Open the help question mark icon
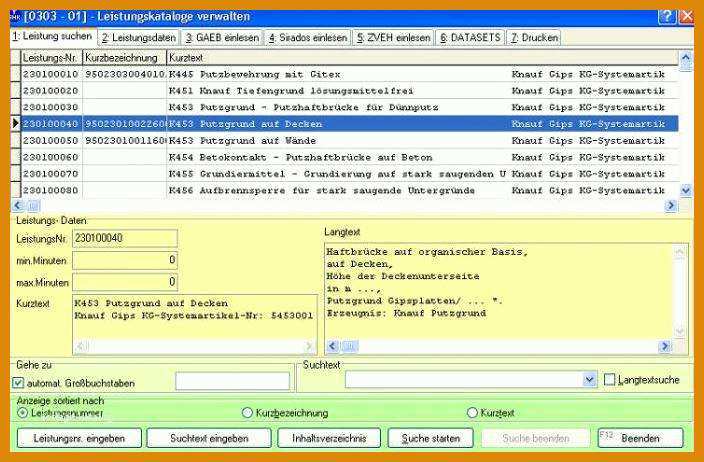 tap(667, 17)
